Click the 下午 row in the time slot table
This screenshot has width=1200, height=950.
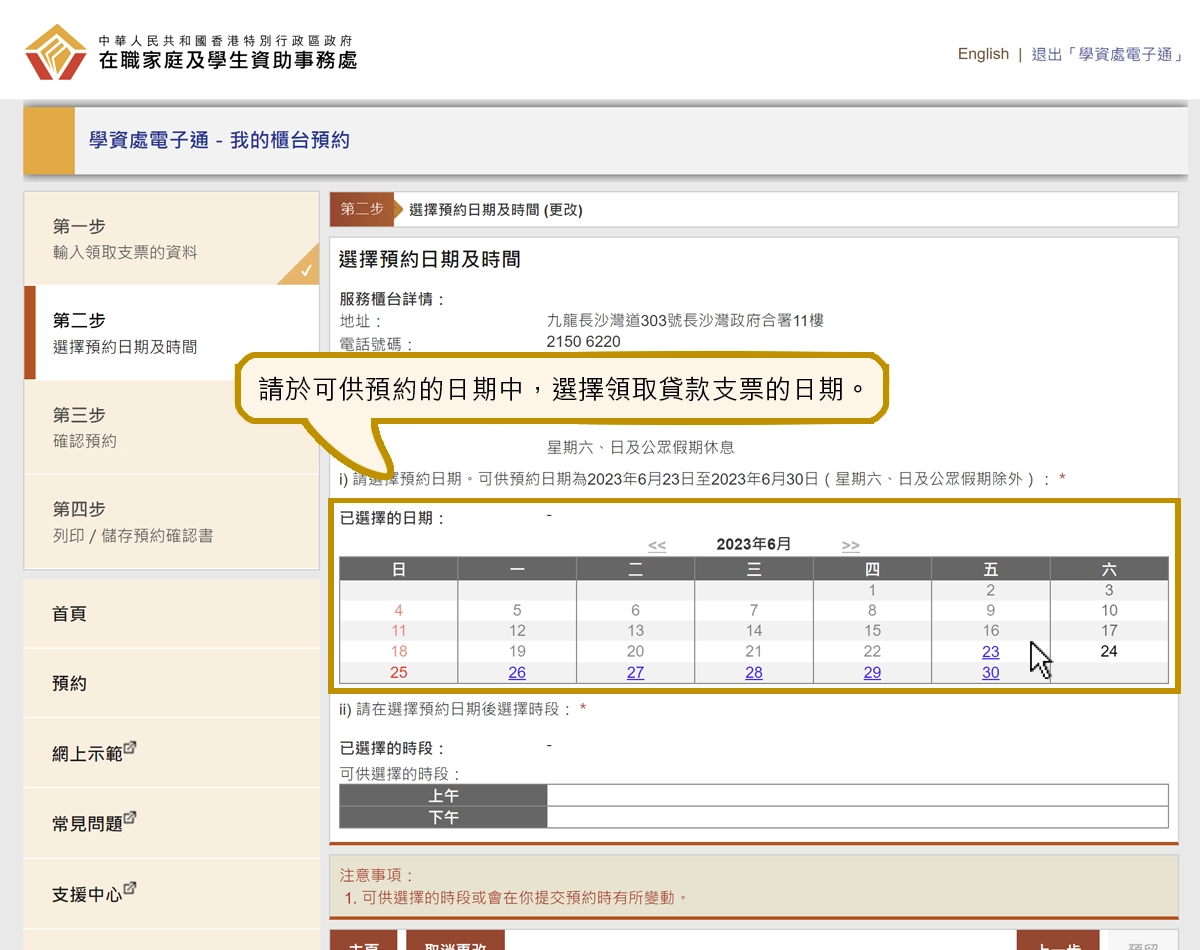(443, 816)
